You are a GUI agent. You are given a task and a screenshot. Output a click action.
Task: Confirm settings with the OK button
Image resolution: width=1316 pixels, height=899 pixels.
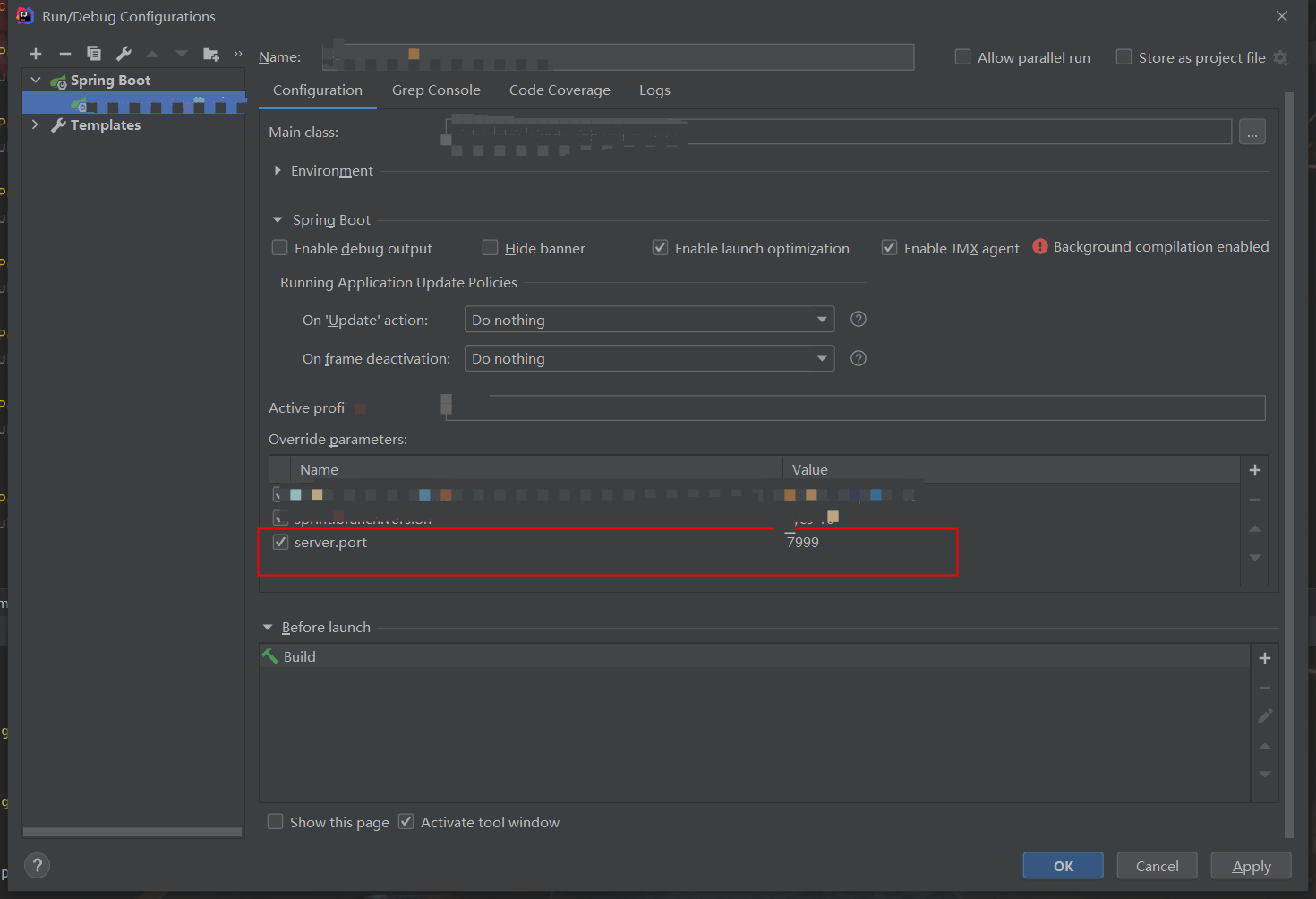[x=1063, y=865]
